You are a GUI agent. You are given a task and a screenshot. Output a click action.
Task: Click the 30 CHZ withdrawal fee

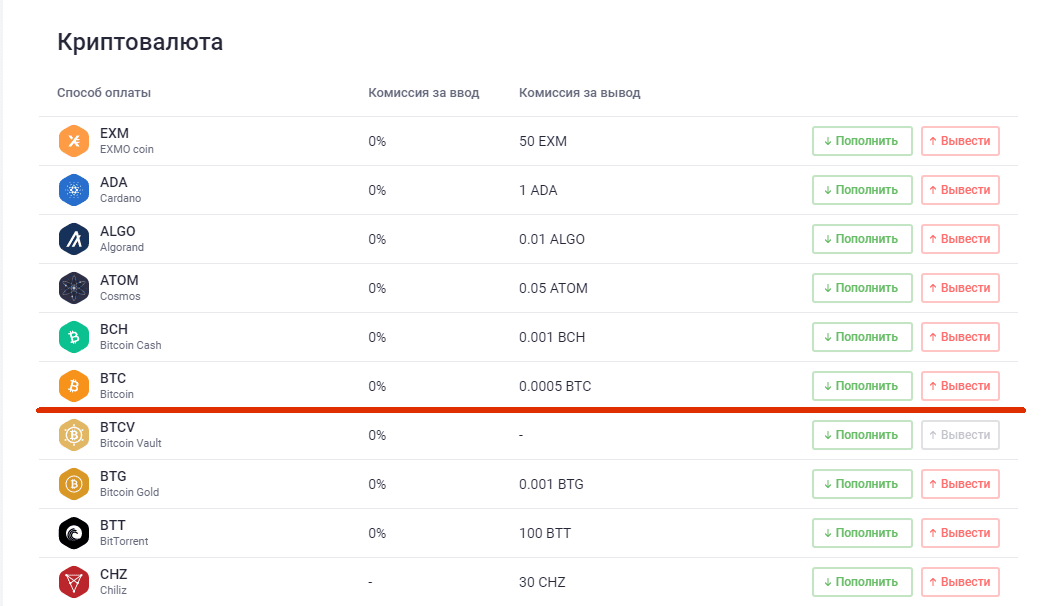tap(542, 582)
